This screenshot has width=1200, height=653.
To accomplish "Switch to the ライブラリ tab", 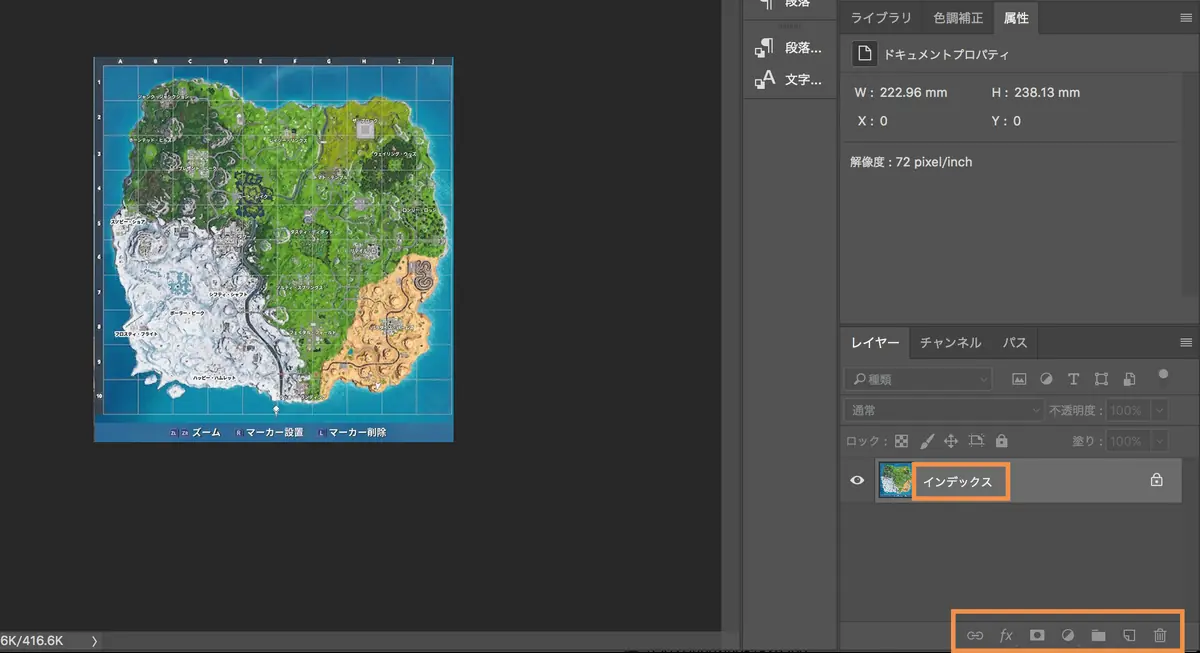I will click(881, 18).
